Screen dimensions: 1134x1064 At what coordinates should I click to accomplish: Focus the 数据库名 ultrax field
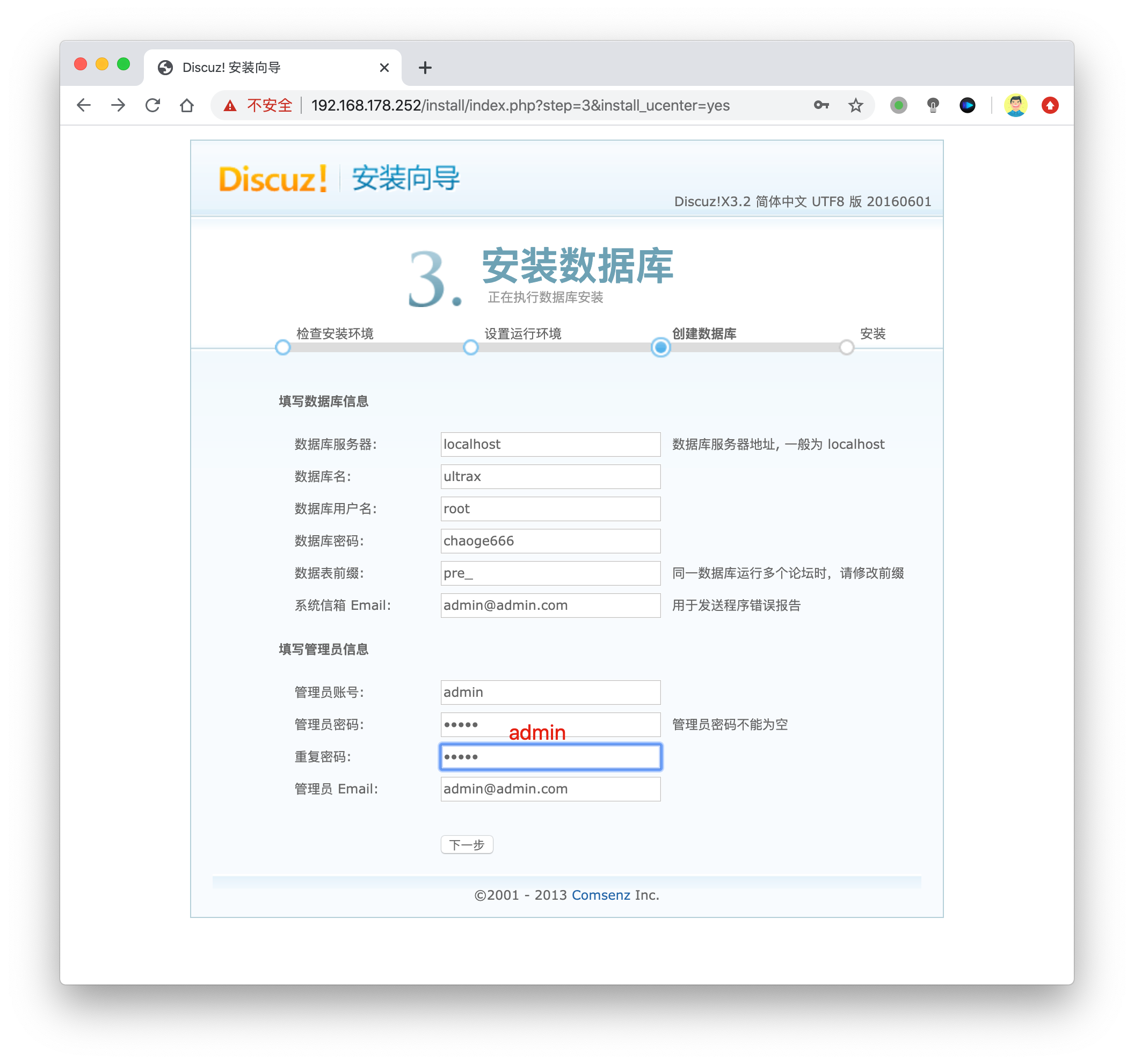[x=550, y=476]
